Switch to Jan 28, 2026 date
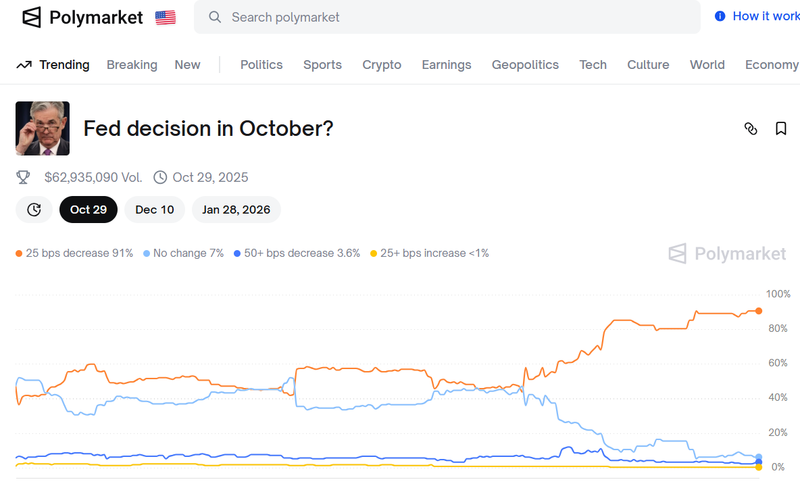This screenshot has height=486, width=800. (236, 209)
